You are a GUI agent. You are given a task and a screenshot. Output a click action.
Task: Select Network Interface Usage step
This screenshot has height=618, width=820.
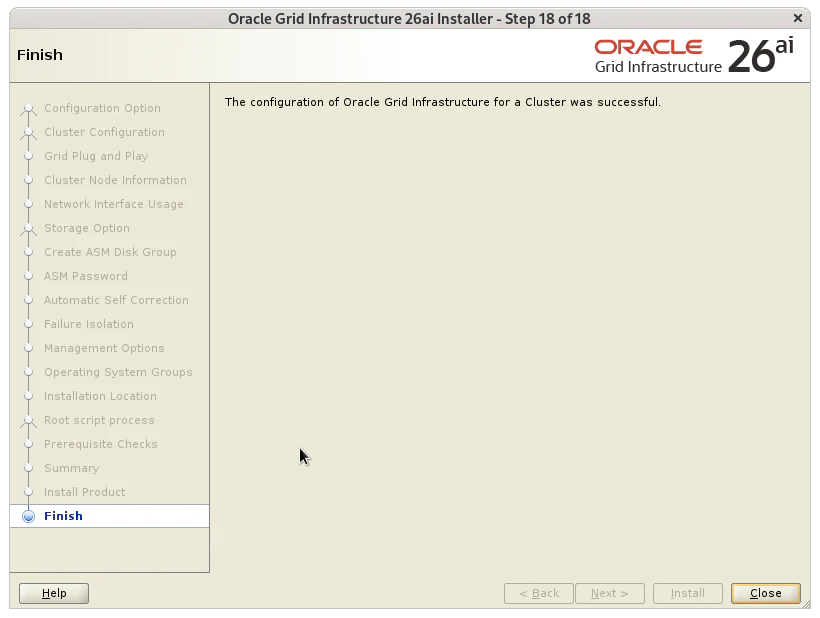[113, 204]
